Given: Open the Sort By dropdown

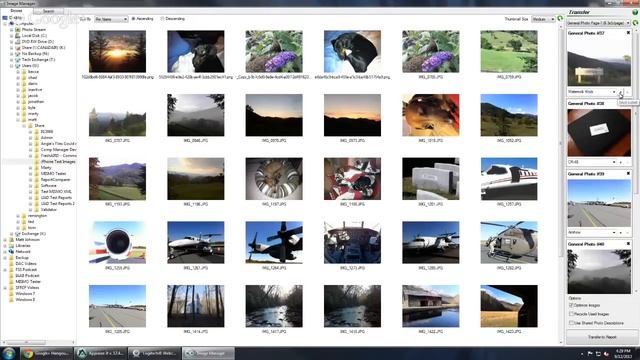Looking at the screenshot, I should 111,19.
